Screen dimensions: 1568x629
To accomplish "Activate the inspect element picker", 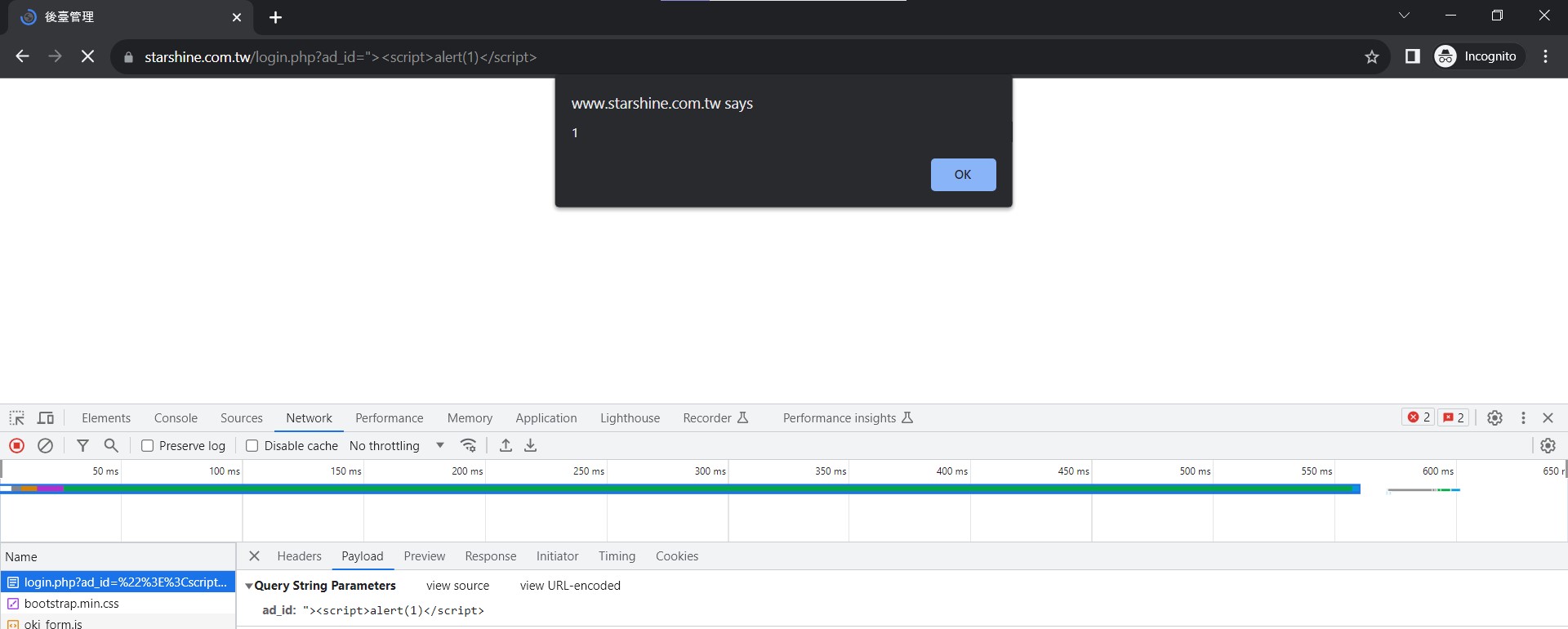I will point(17,418).
